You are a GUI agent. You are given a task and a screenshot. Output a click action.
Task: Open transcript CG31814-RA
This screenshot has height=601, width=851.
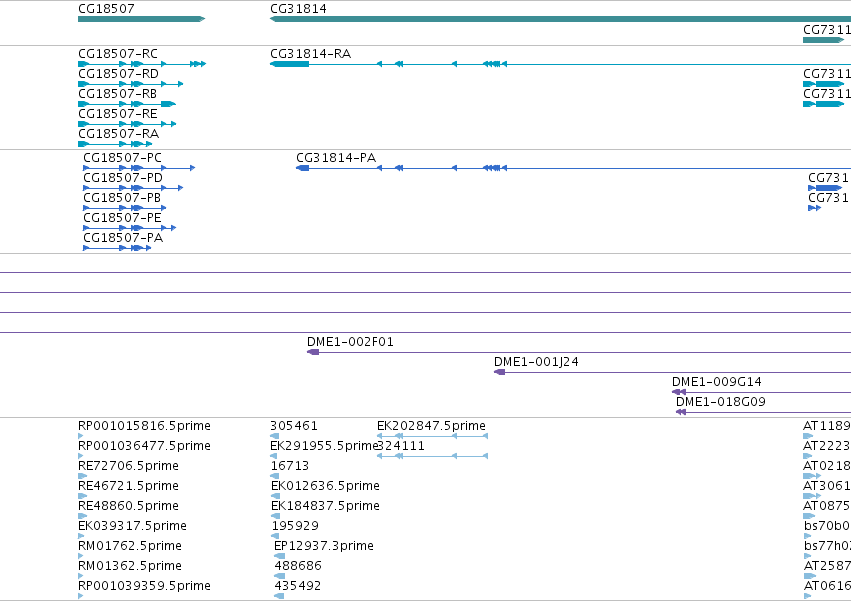pyautogui.click(x=310, y=54)
